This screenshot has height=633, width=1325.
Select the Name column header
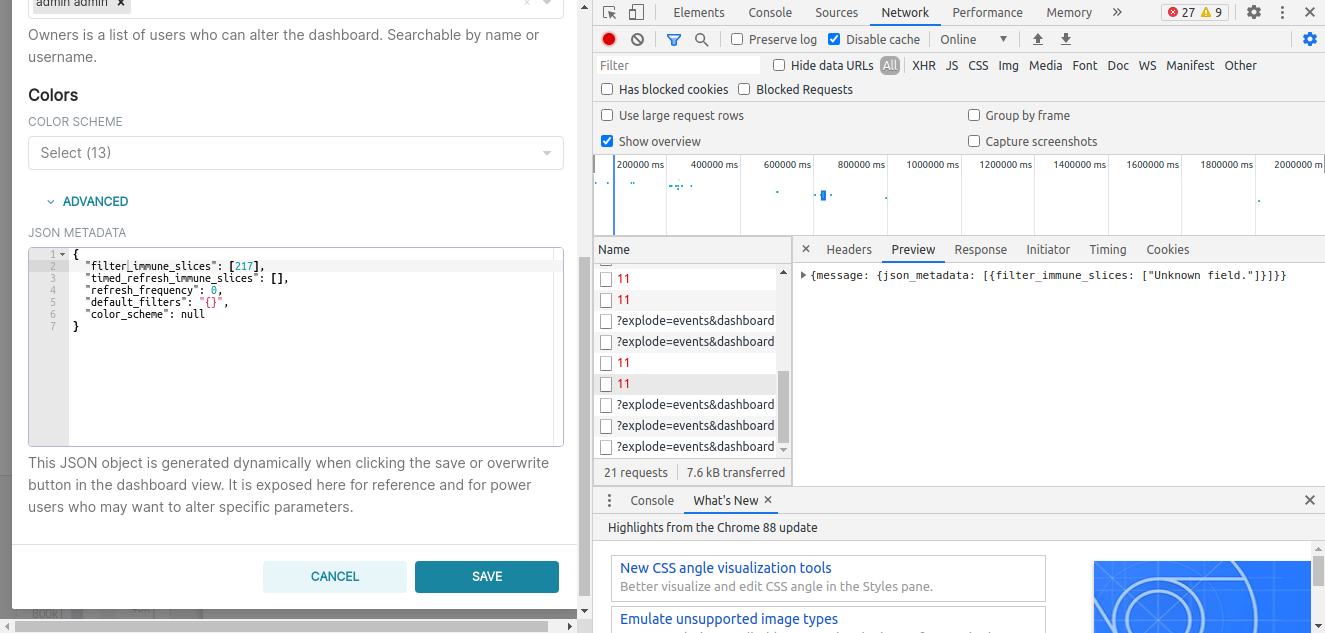685,249
